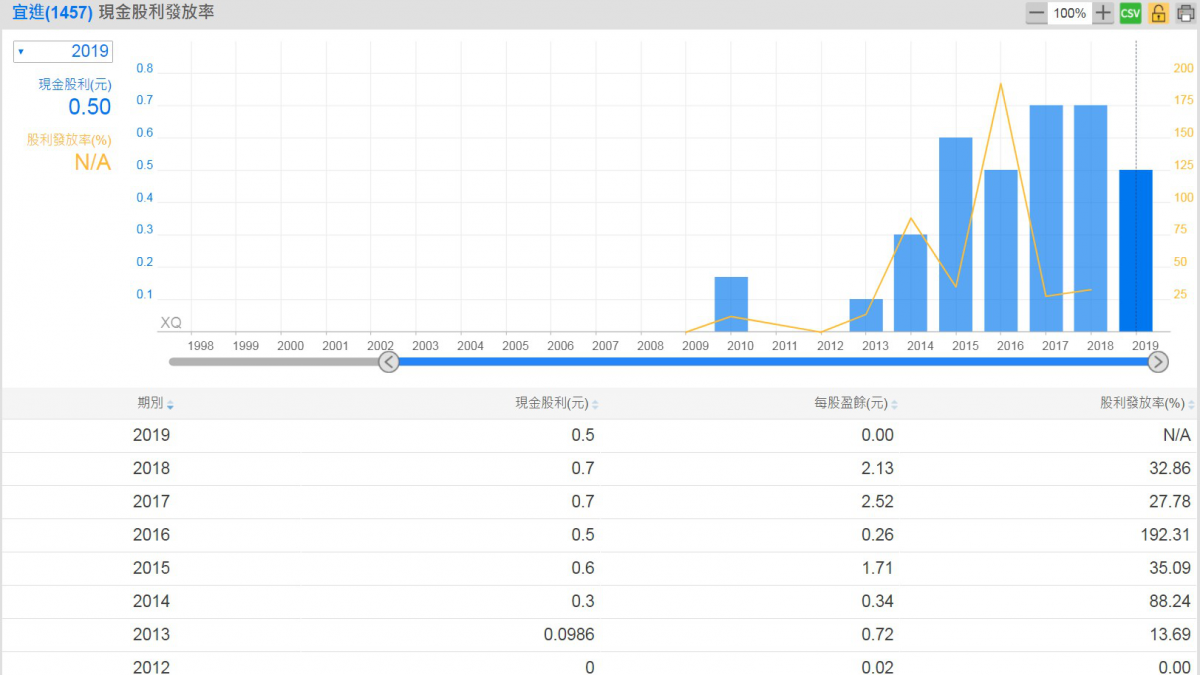Click the 2009 x-axis year label
The width and height of the screenshot is (1200, 675).
(x=695, y=345)
